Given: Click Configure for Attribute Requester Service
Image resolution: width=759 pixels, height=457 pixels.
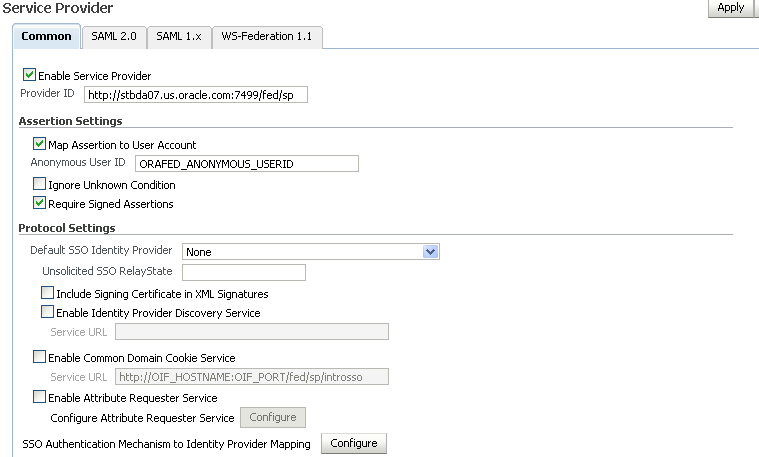Looking at the screenshot, I should pos(273,417).
